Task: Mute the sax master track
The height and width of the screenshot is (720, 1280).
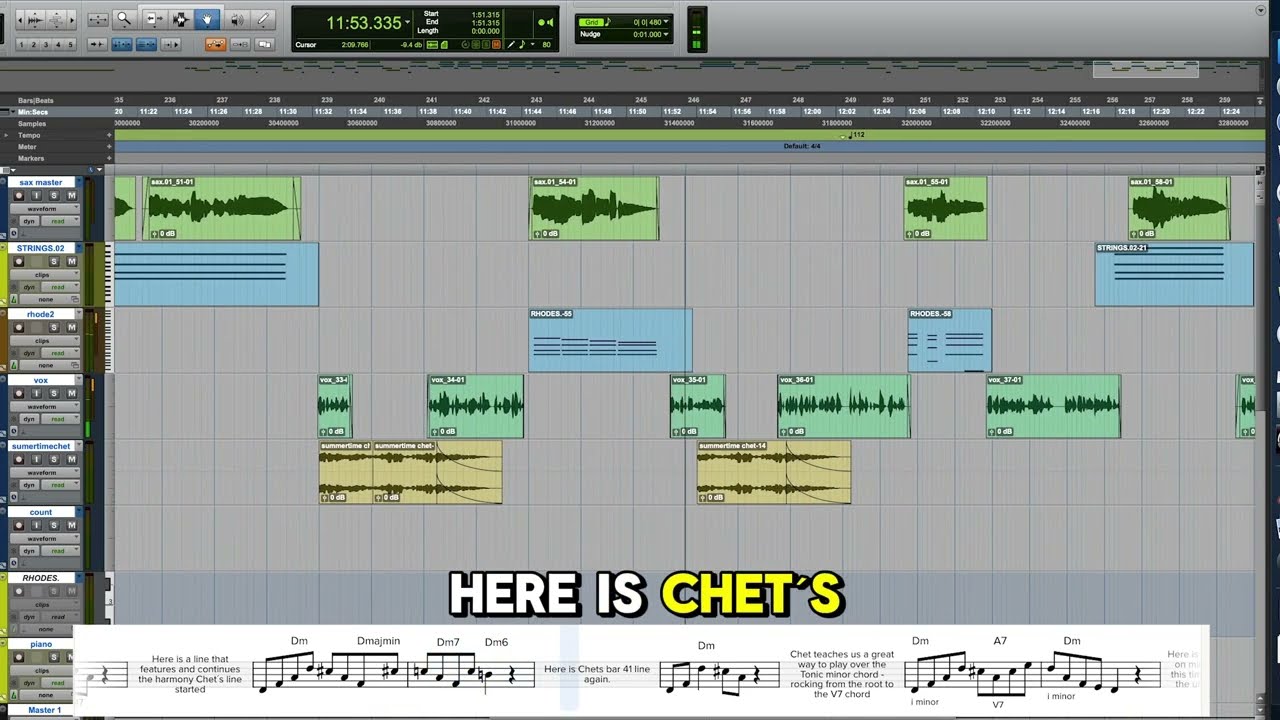Action: pyautogui.click(x=71, y=196)
